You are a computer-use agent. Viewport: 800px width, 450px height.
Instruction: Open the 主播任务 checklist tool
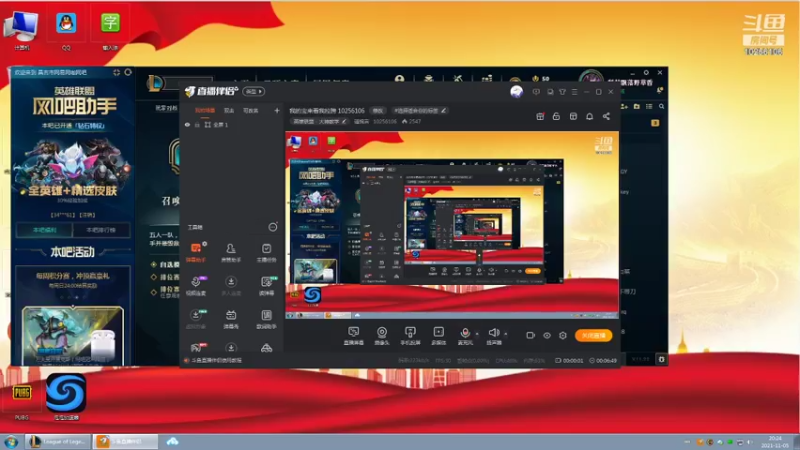(266, 252)
